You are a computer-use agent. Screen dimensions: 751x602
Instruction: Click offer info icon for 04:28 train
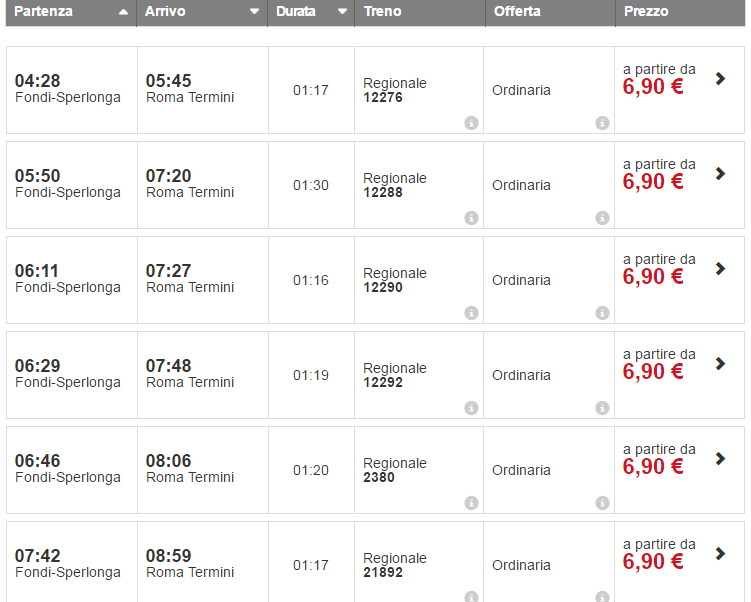point(602,123)
